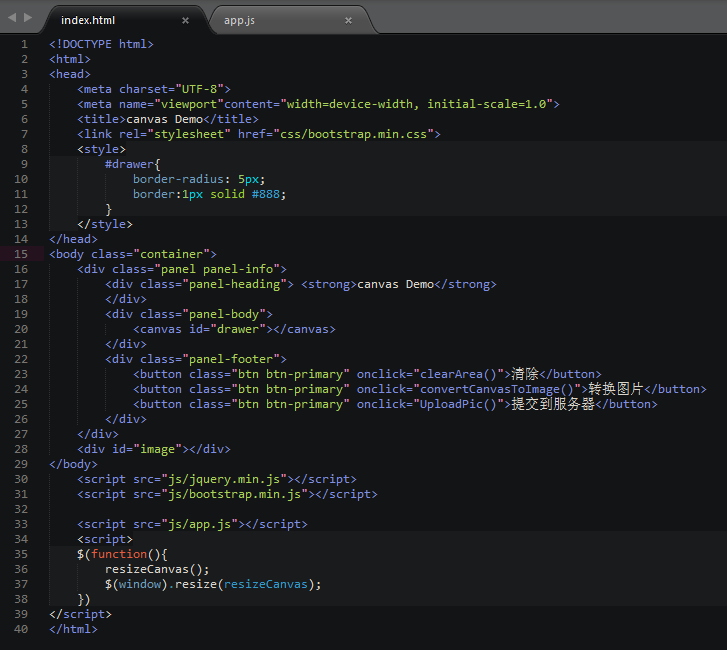This screenshot has height=650, width=727.
Task: Click the resizeCanvas(); call on line 36
Action: (157, 569)
